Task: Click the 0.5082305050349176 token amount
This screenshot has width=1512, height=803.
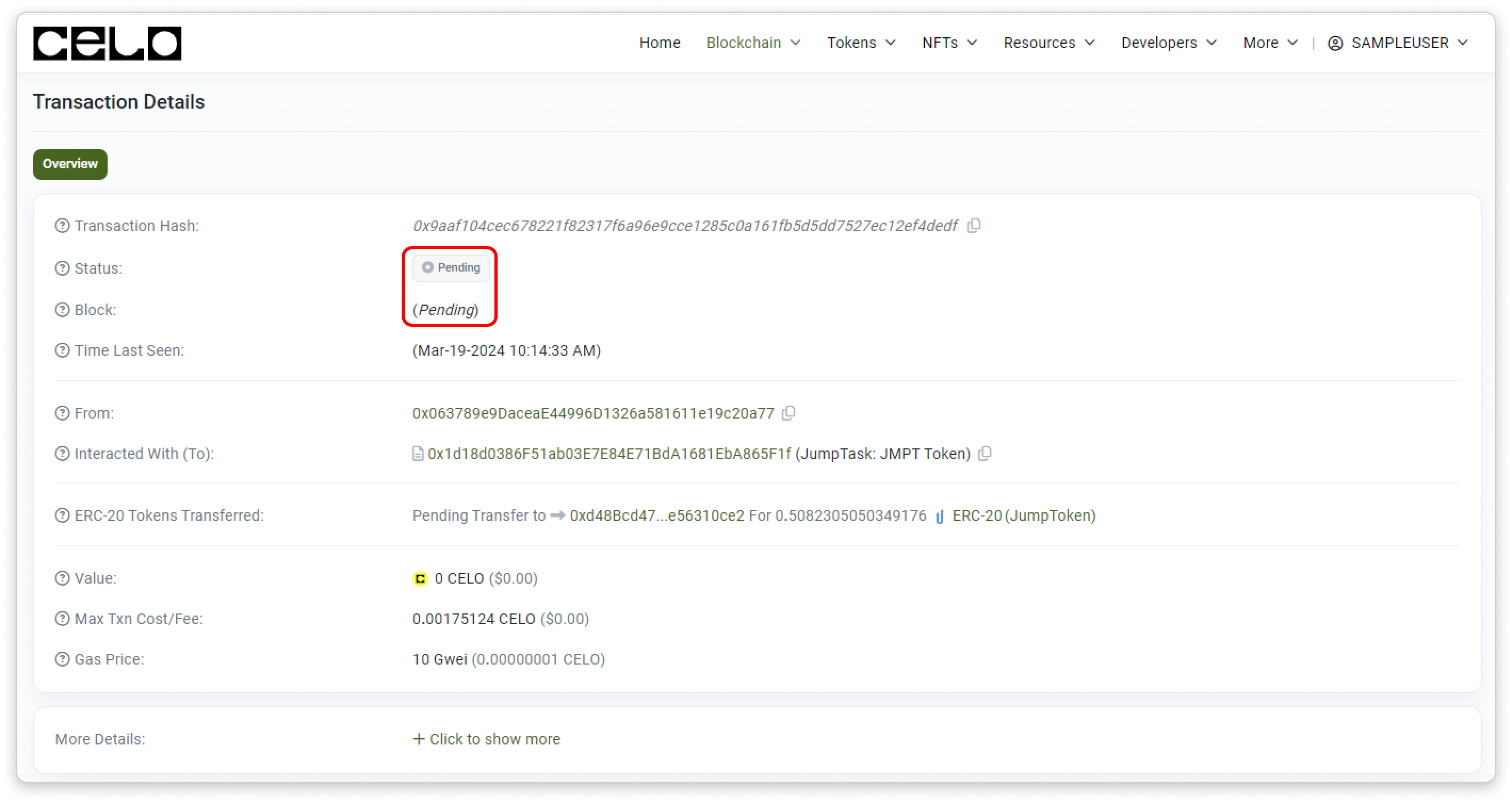Action: 850,515
